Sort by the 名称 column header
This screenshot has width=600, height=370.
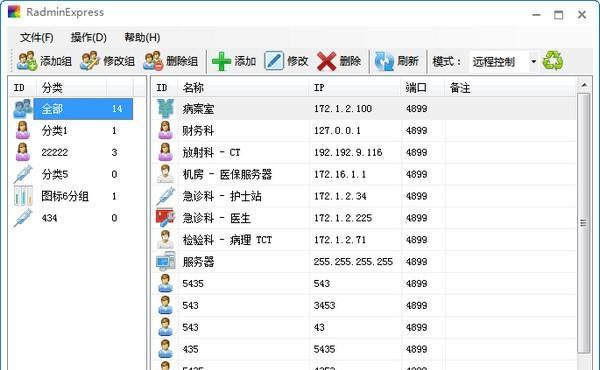point(243,88)
